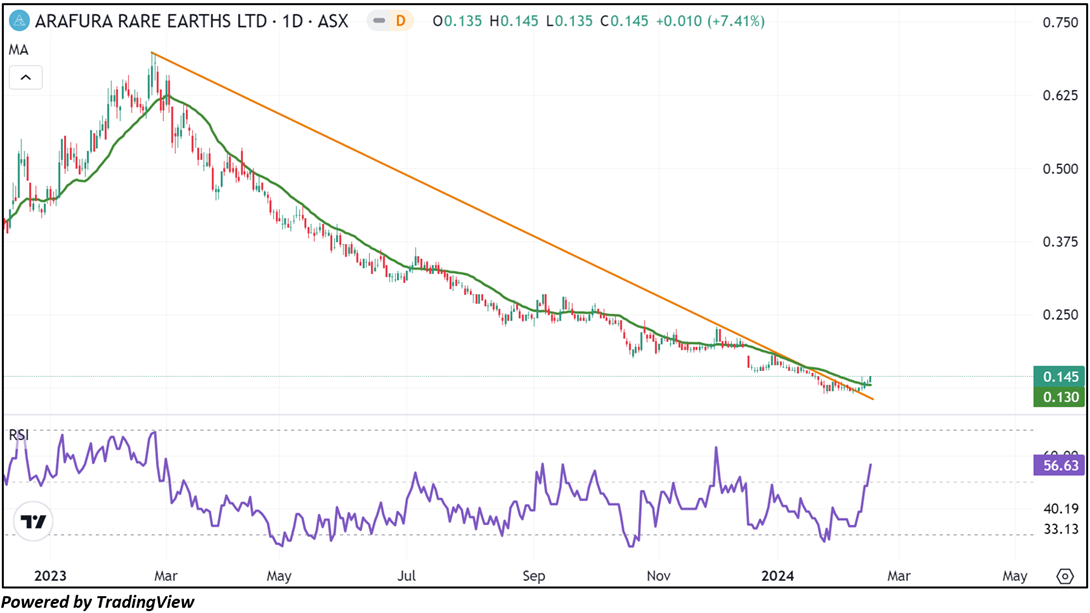This screenshot has width=1090, height=613.
Task: Click the MA value label 0.130
Action: coord(1059,397)
